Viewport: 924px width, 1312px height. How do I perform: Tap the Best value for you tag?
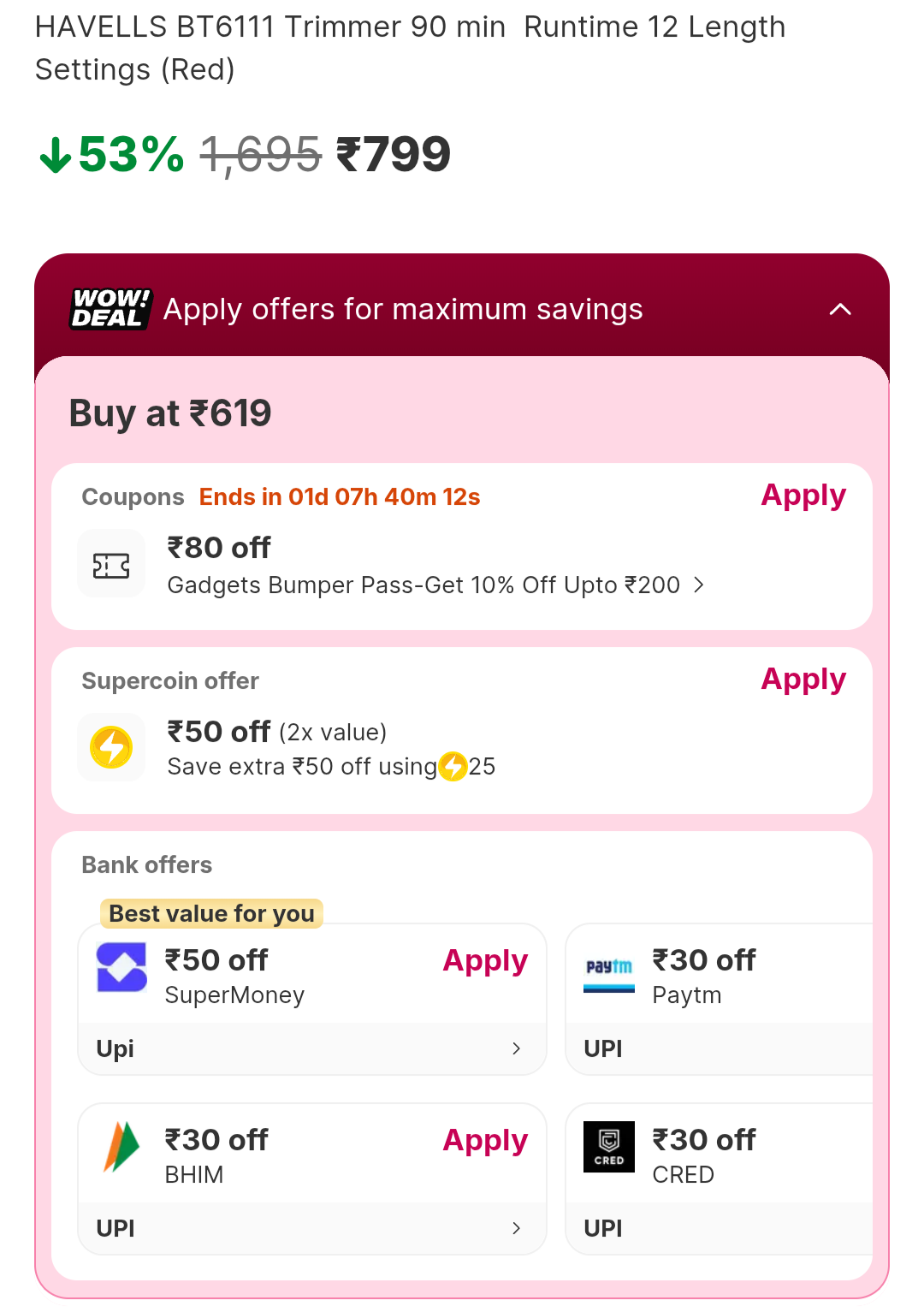[x=211, y=914]
